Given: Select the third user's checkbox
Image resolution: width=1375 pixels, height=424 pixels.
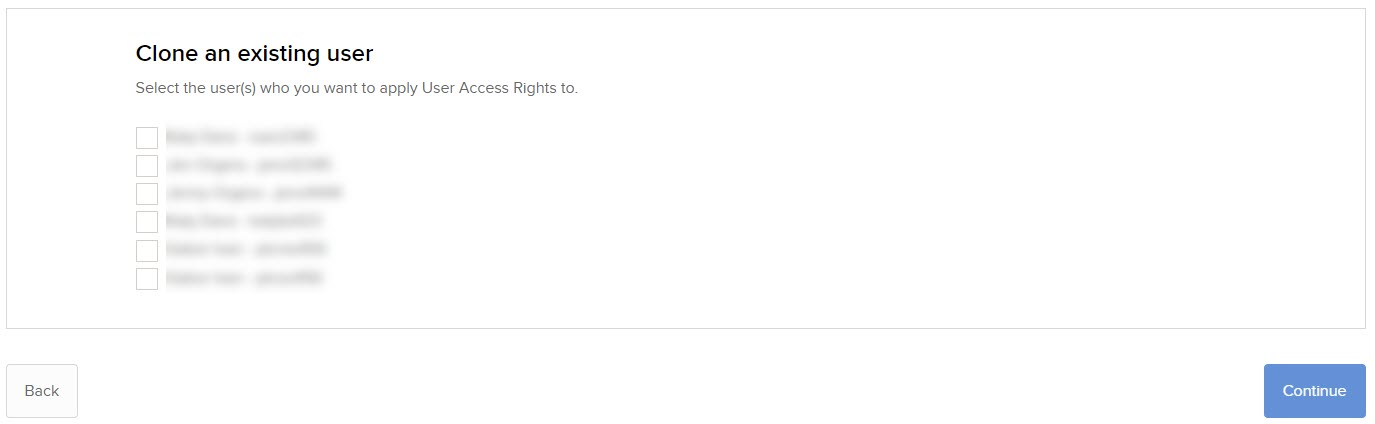Looking at the screenshot, I should tap(147, 194).
